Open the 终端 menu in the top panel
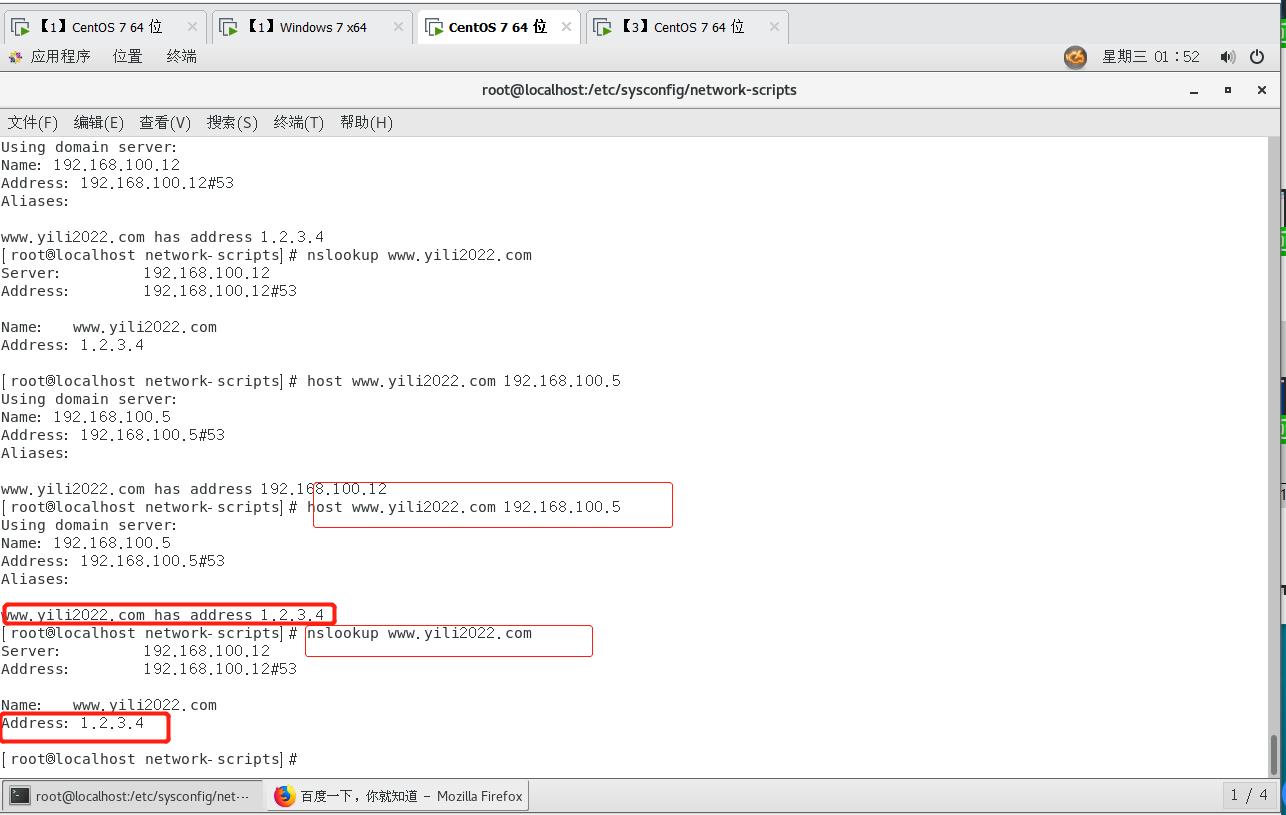The height and width of the screenshot is (815, 1286). [x=182, y=57]
